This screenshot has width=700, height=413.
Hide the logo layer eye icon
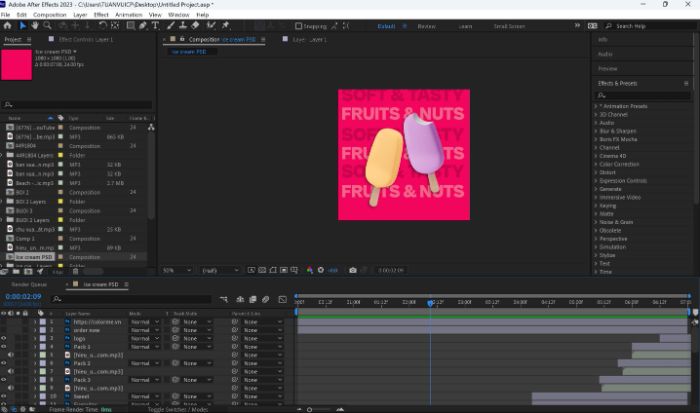click(4, 338)
